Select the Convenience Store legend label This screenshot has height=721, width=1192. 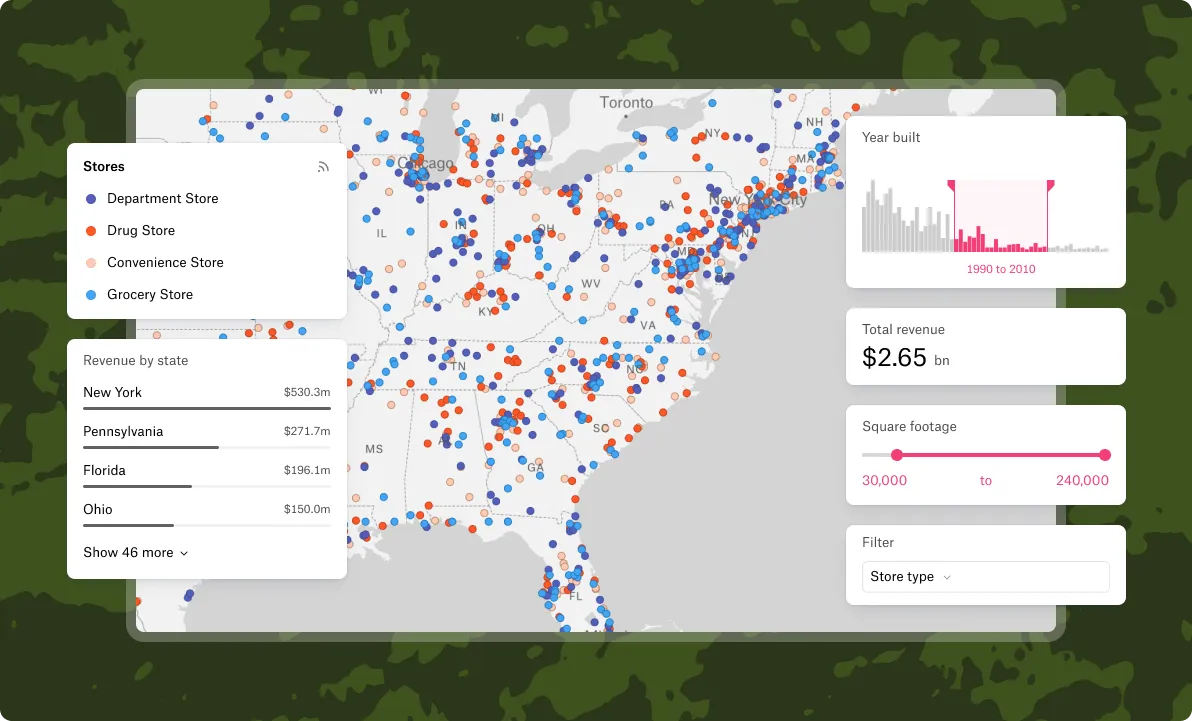click(x=165, y=262)
